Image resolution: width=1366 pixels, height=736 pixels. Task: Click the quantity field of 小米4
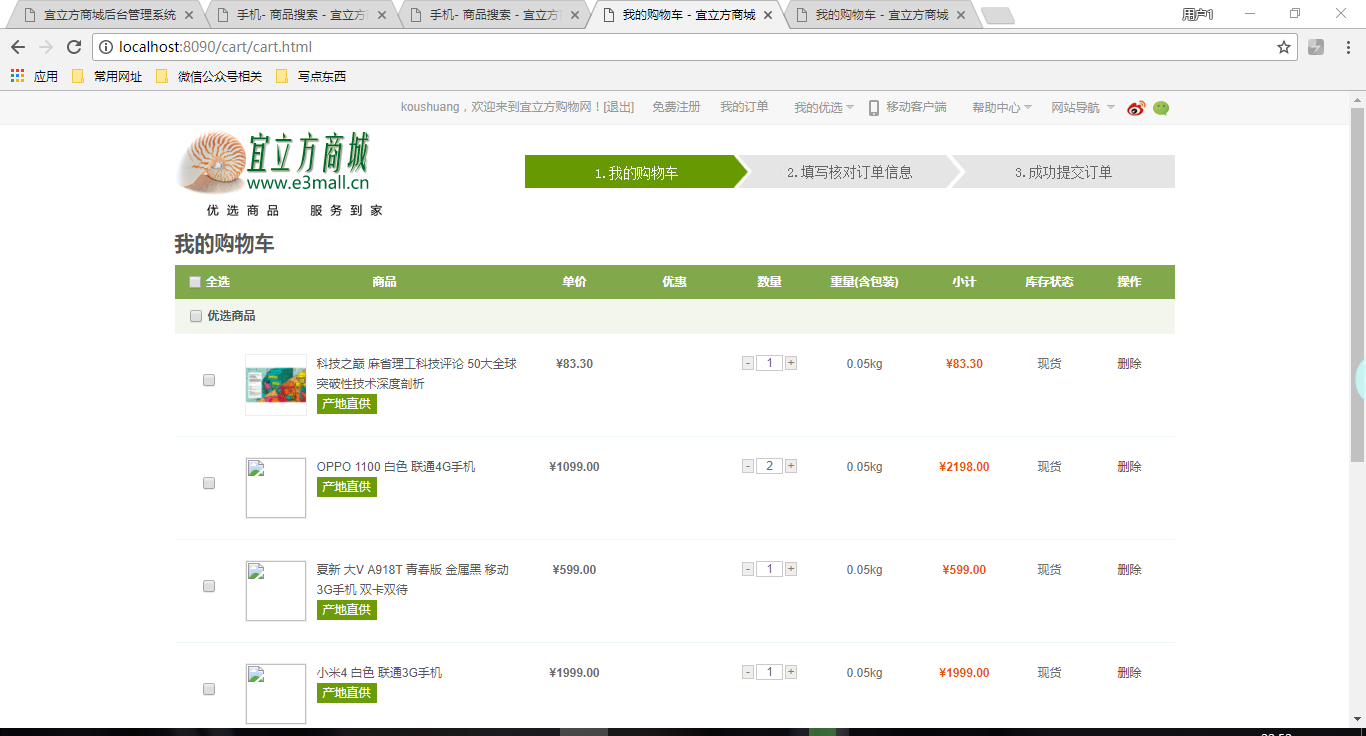coord(769,672)
